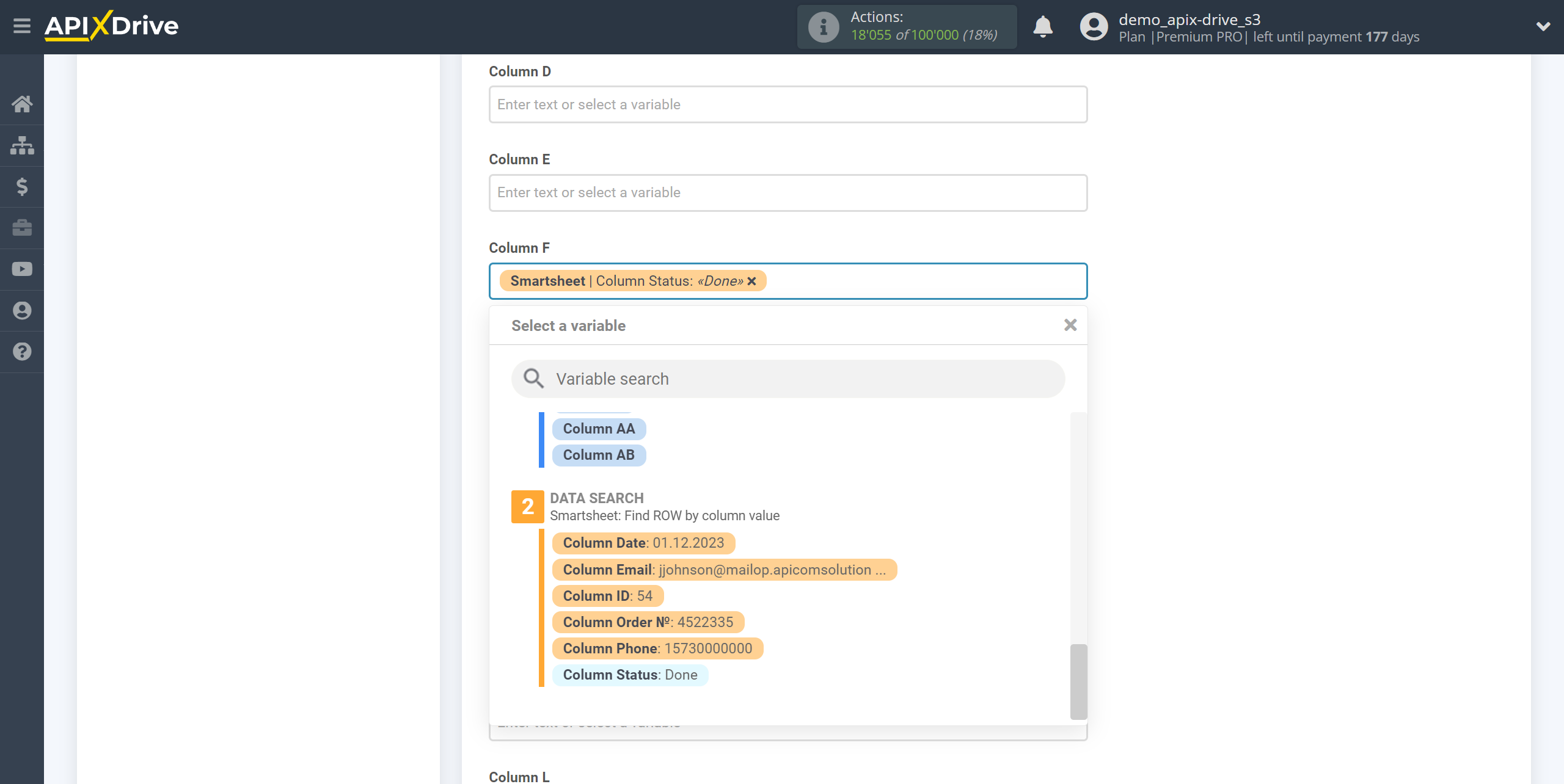This screenshot has height=784, width=1564.
Task: Open the hamburger menu
Action: [22, 26]
